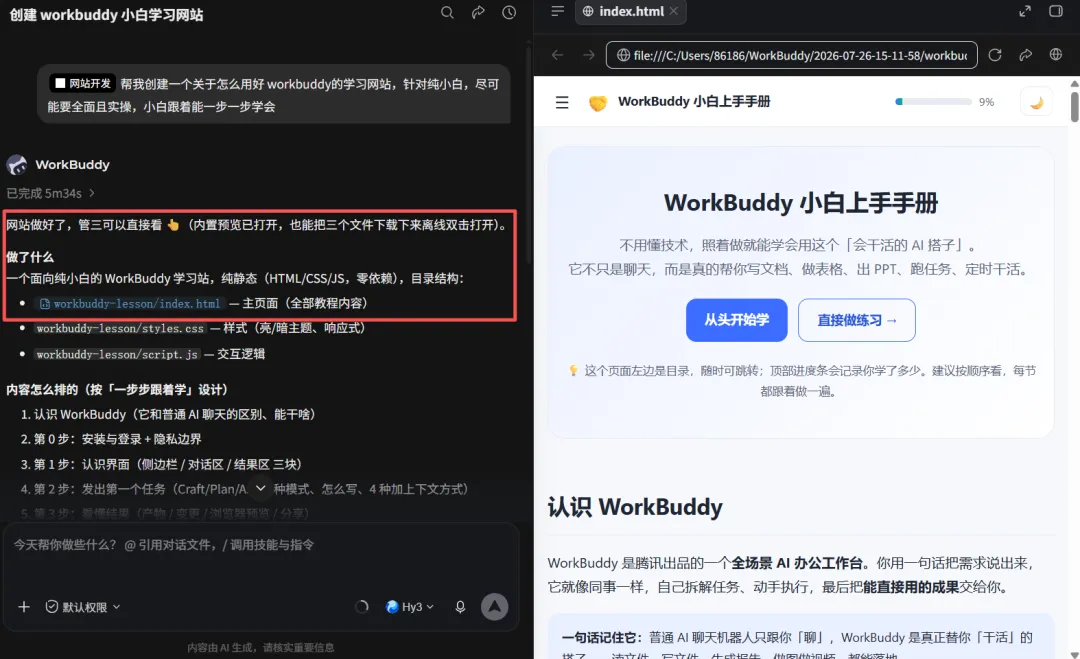1080x659 pixels.
Task: Switch to the index.html tab
Action: pyautogui.click(x=630, y=12)
